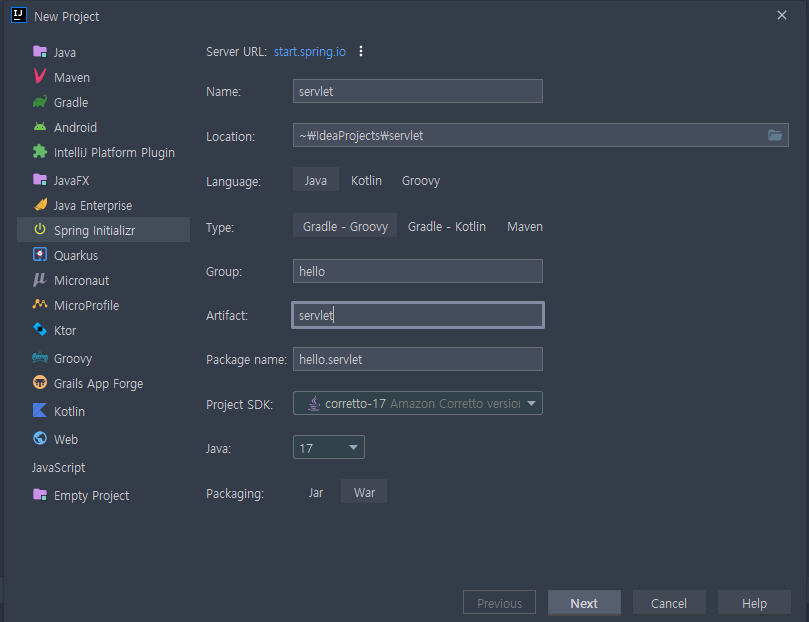Open the folder browse icon in Location field
809x622 pixels.
coord(774,135)
